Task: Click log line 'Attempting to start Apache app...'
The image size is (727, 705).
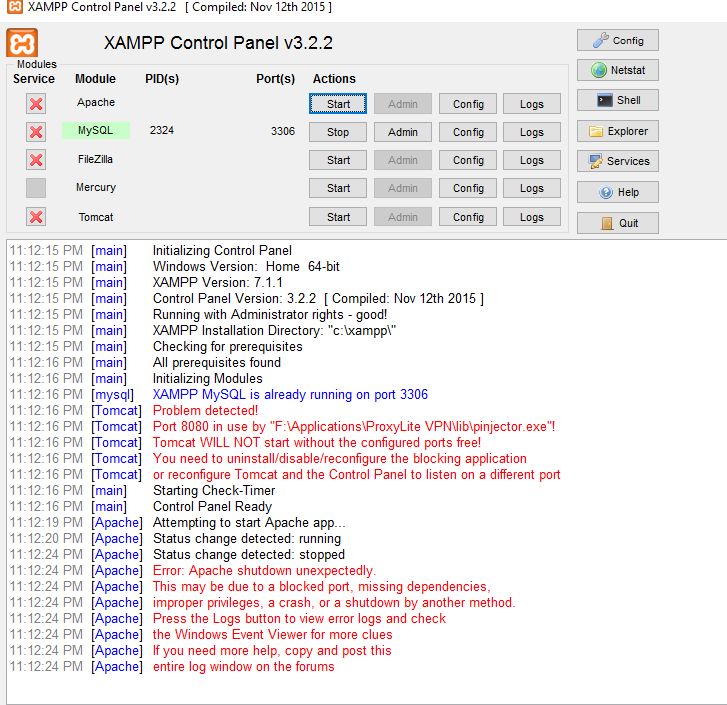Action: pyautogui.click(x=249, y=523)
